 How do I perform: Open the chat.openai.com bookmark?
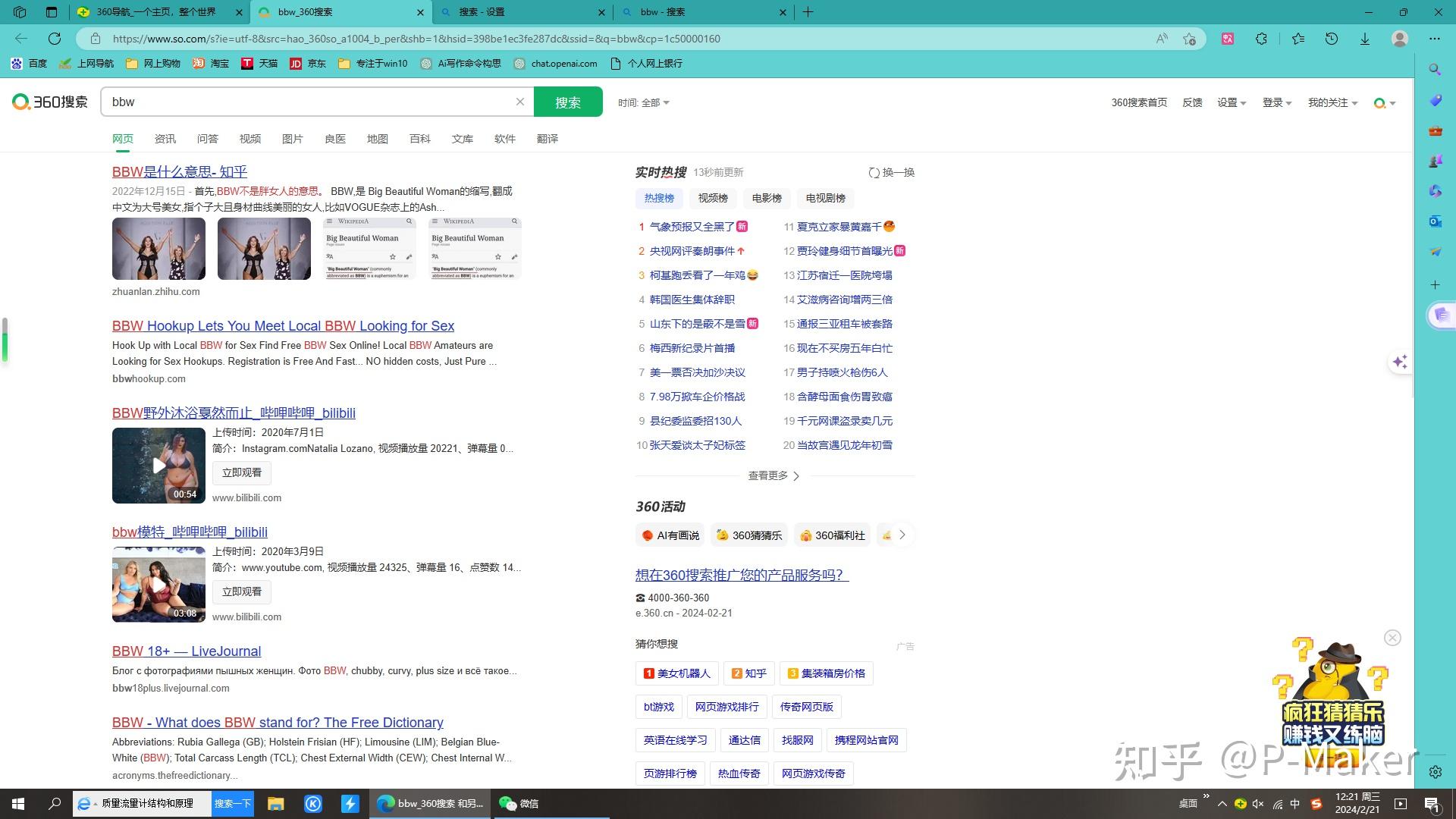[x=555, y=64]
